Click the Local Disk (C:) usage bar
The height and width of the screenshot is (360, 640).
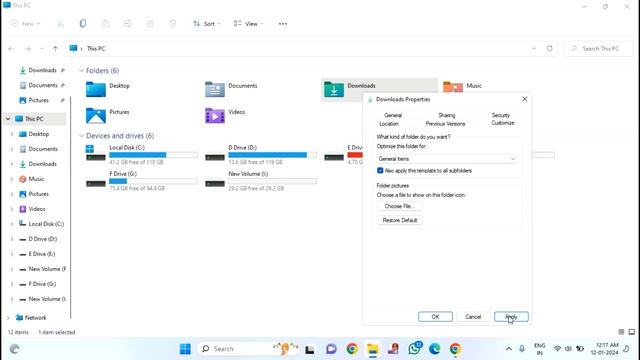pyautogui.click(x=153, y=155)
